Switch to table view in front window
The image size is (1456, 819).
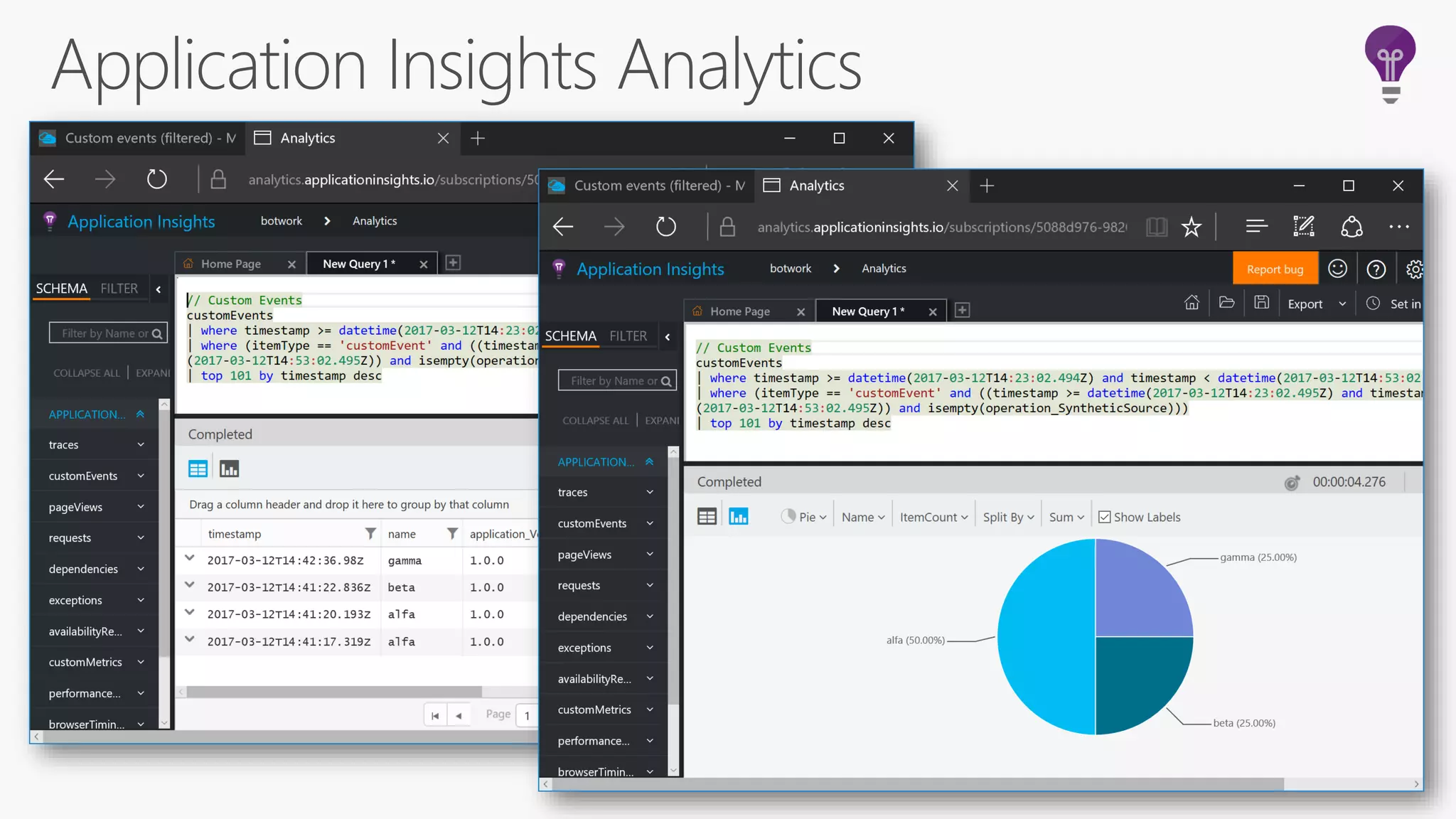tap(707, 517)
